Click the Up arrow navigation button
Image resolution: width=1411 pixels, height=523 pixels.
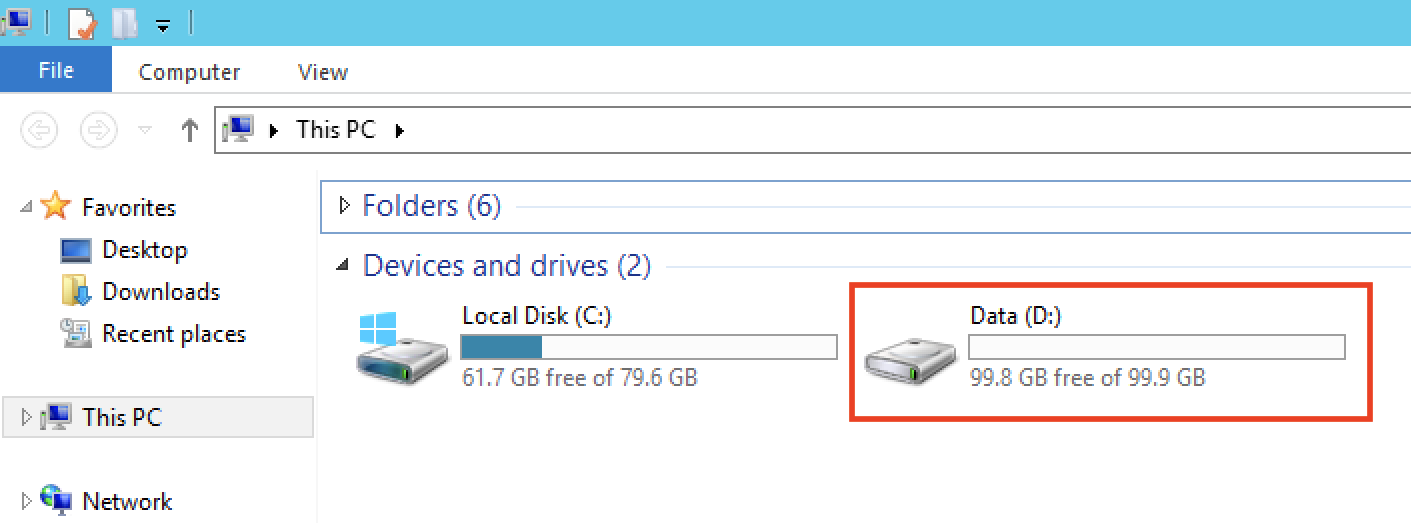[190, 130]
